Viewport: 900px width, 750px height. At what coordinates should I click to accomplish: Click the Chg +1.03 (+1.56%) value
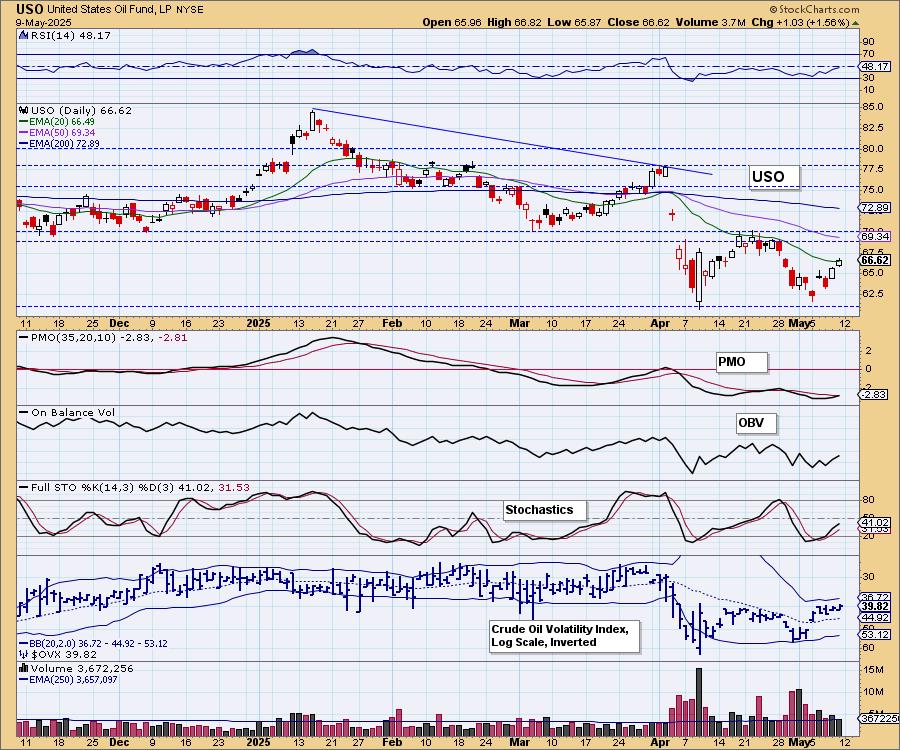(x=801, y=22)
